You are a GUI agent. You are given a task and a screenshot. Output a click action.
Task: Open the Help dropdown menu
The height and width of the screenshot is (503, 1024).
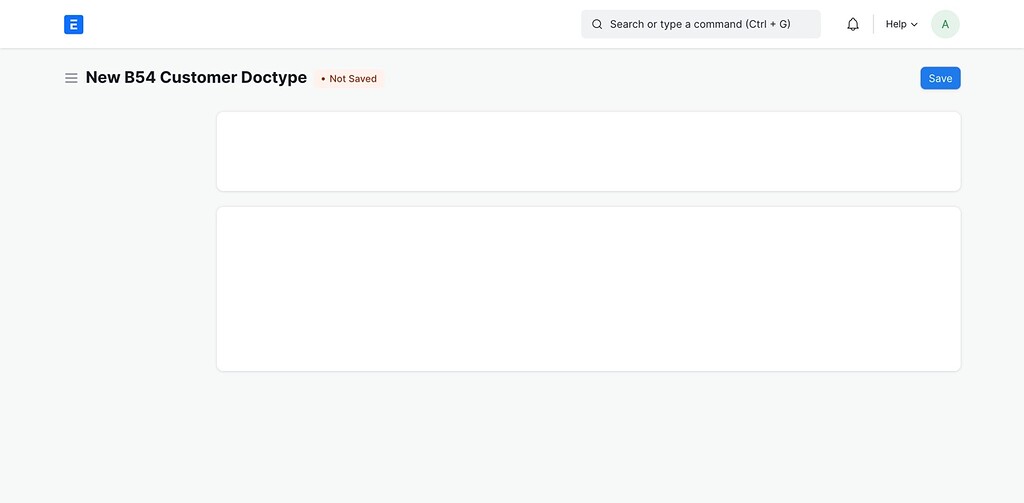point(901,24)
